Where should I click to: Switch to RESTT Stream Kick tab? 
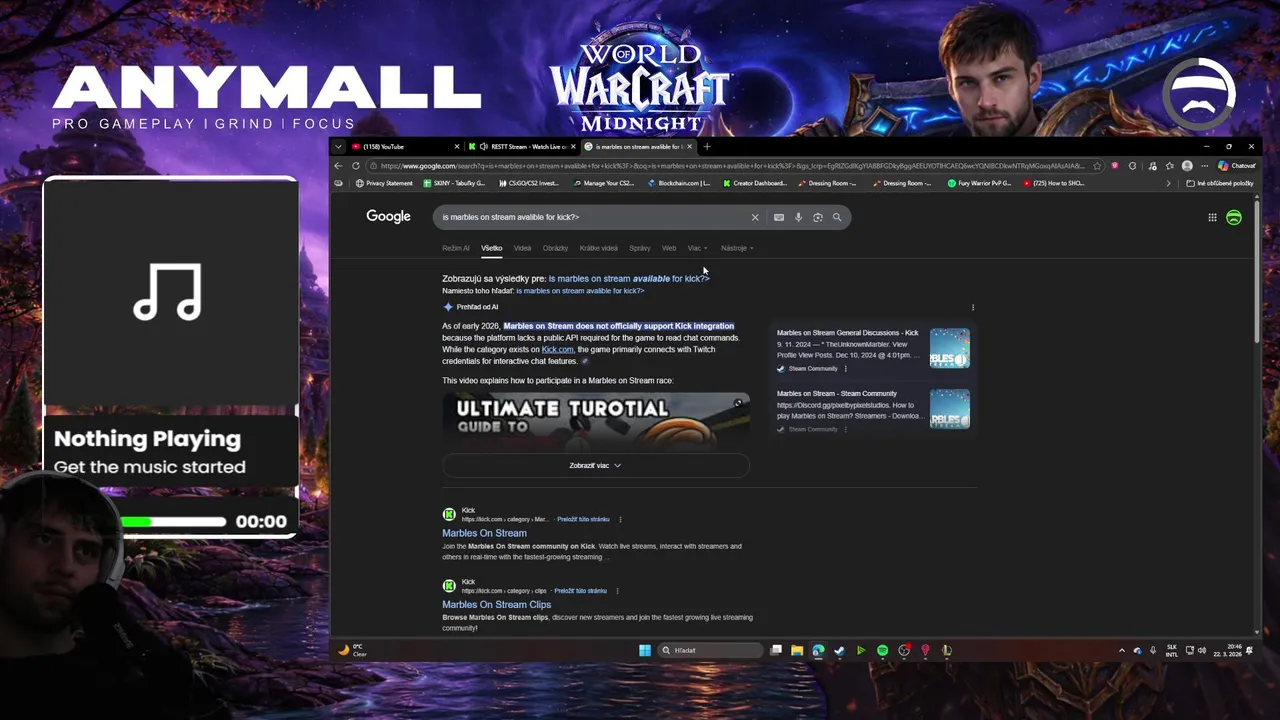522,147
